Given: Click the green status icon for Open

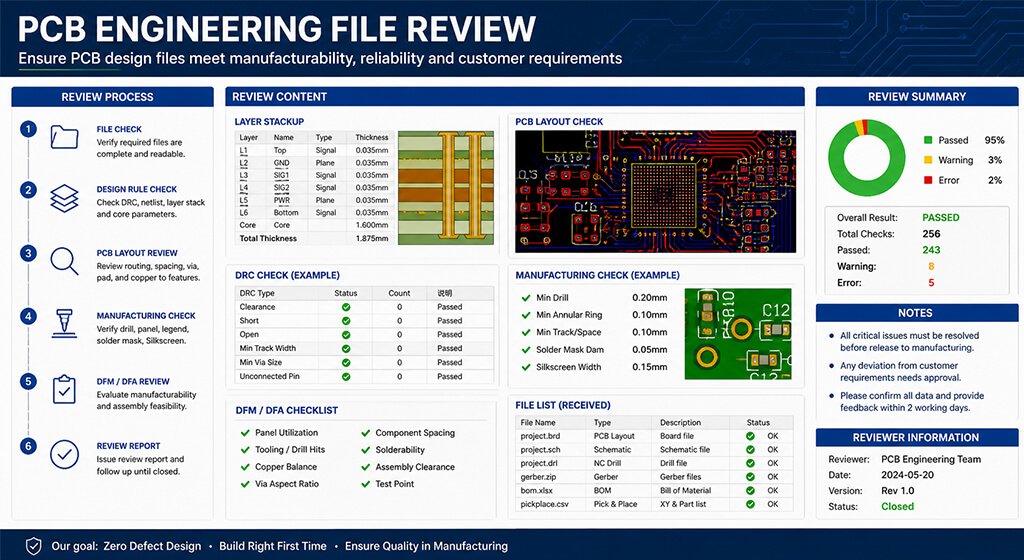Looking at the screenshot, I should pyautogui.click(x=346, y=335).
